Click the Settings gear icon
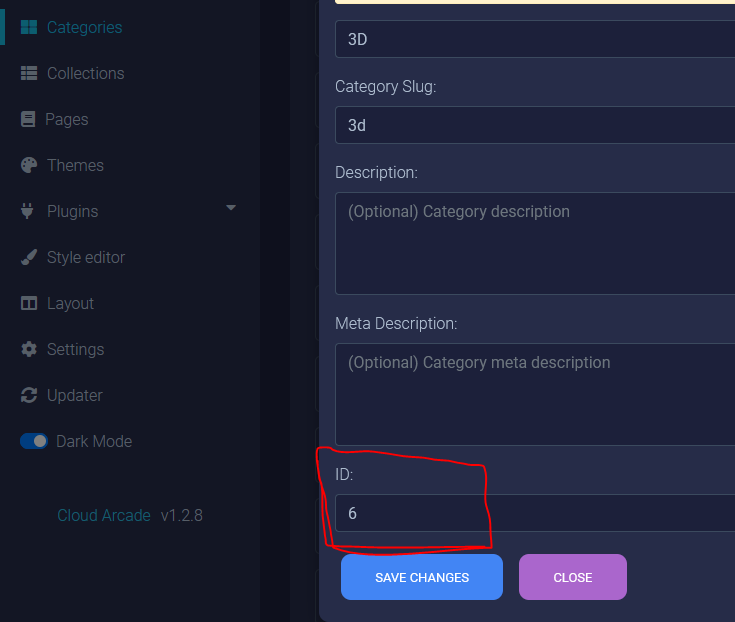Image resolution: width=735 pixels, height=622 pixels. point(29,349)
